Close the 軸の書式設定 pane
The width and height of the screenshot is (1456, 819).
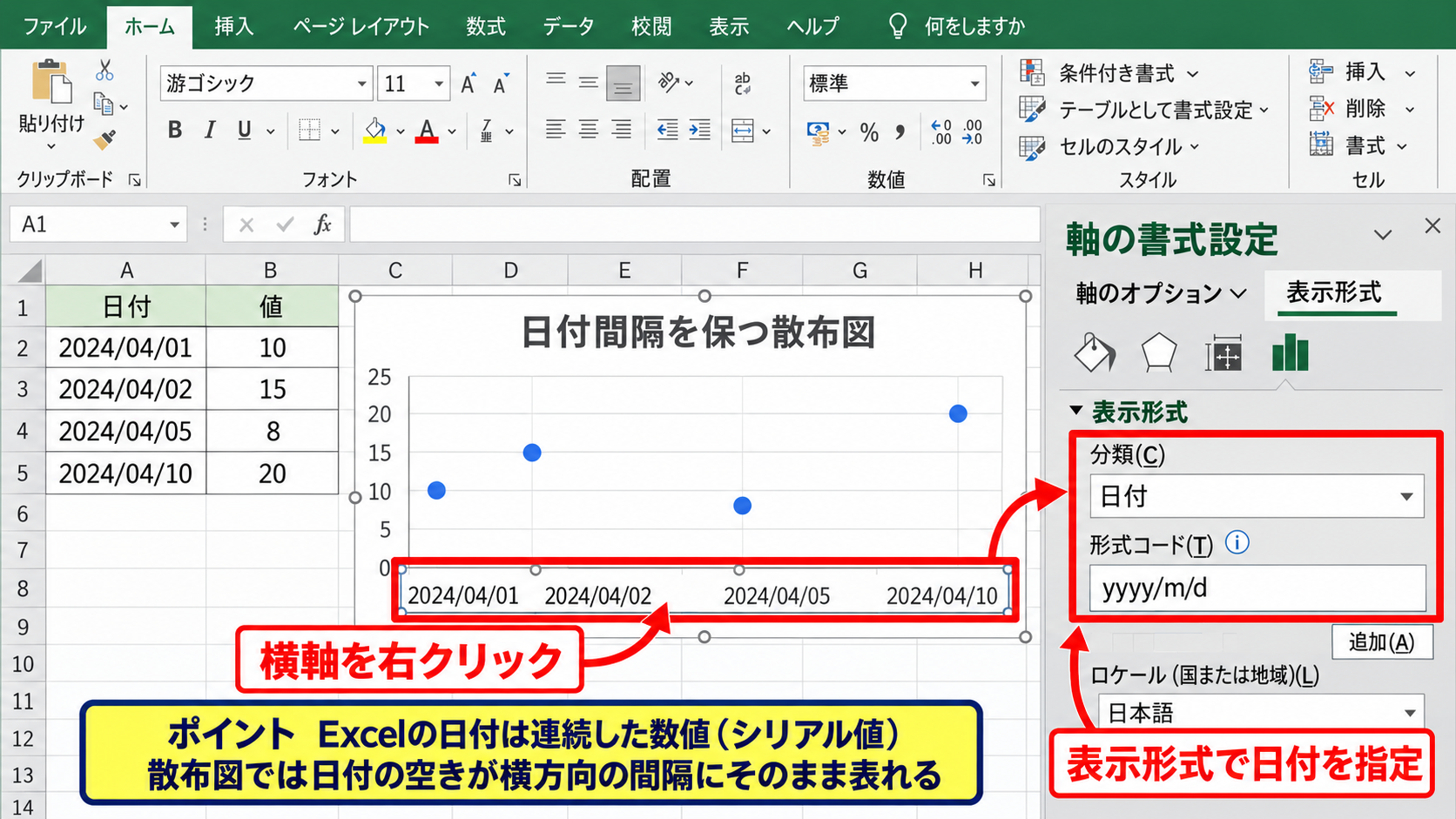[1432, 226]
